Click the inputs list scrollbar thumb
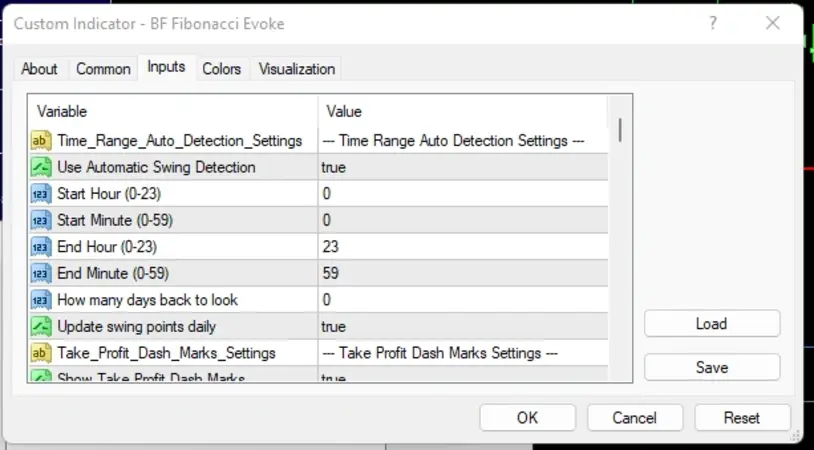Screen dimensions: 814x450 click(x=620, y=130)
